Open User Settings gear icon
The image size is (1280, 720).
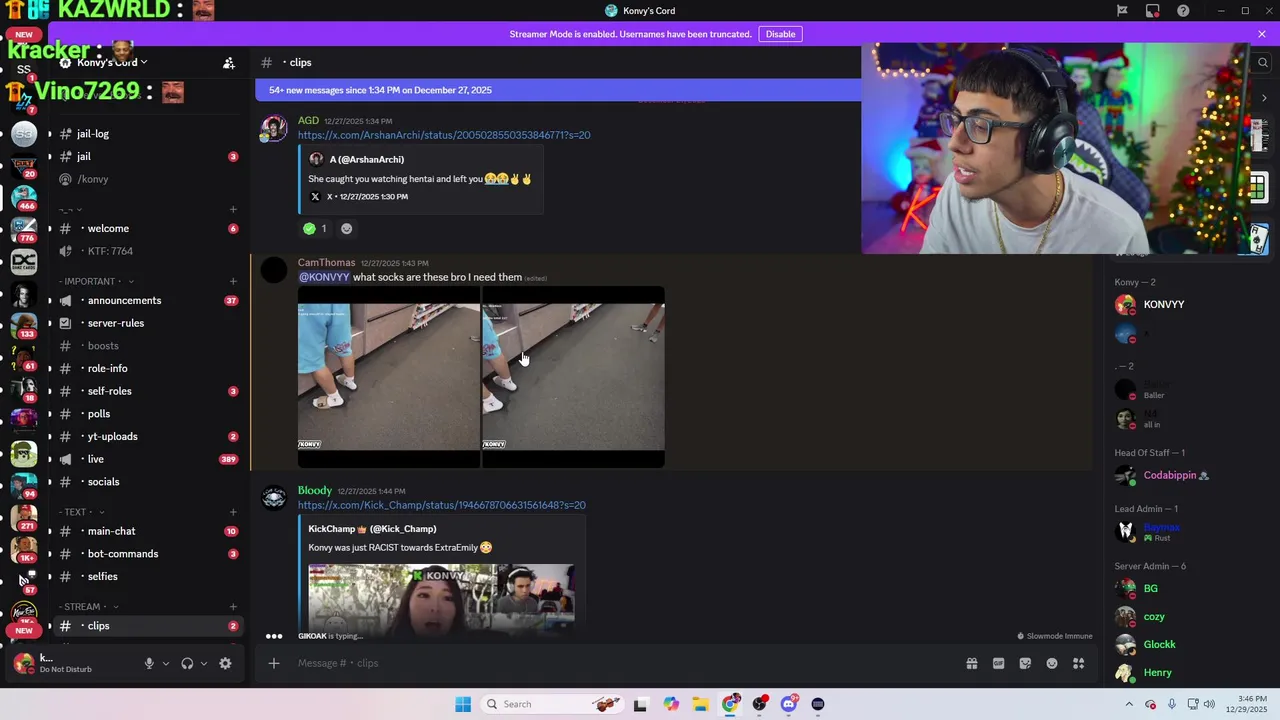pyautogui.click(x=225, y=663)
